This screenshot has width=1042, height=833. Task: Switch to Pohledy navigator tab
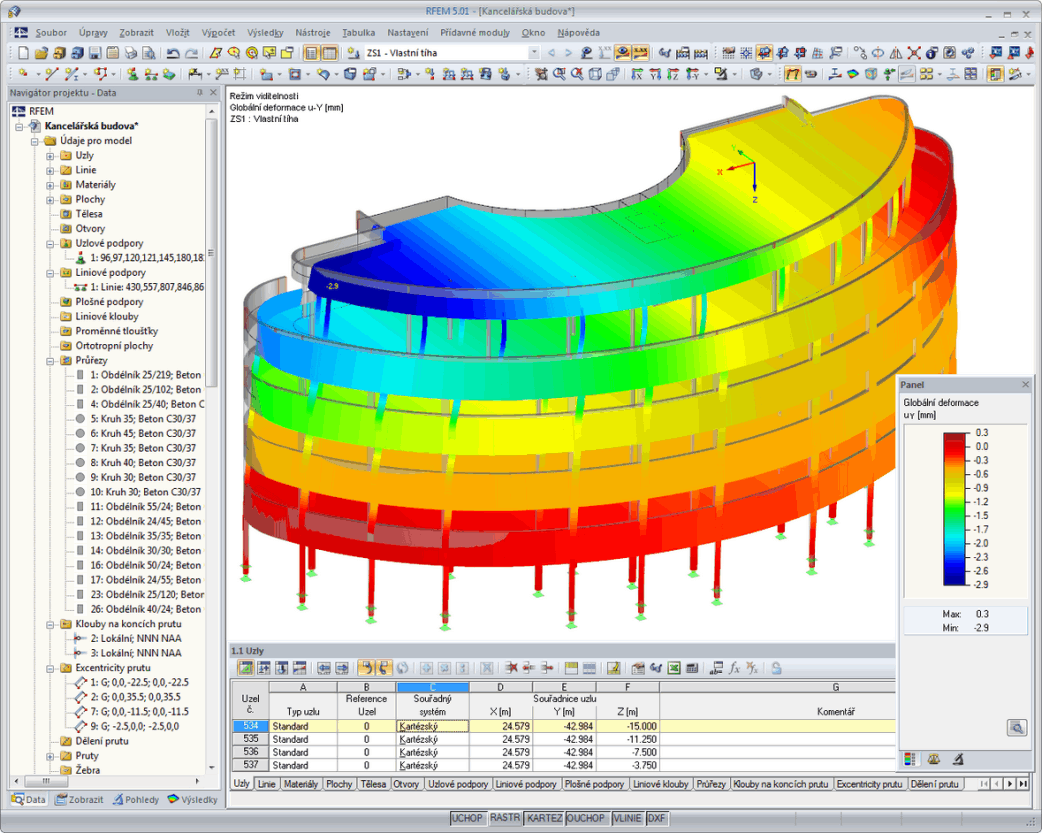coord(136,799)
